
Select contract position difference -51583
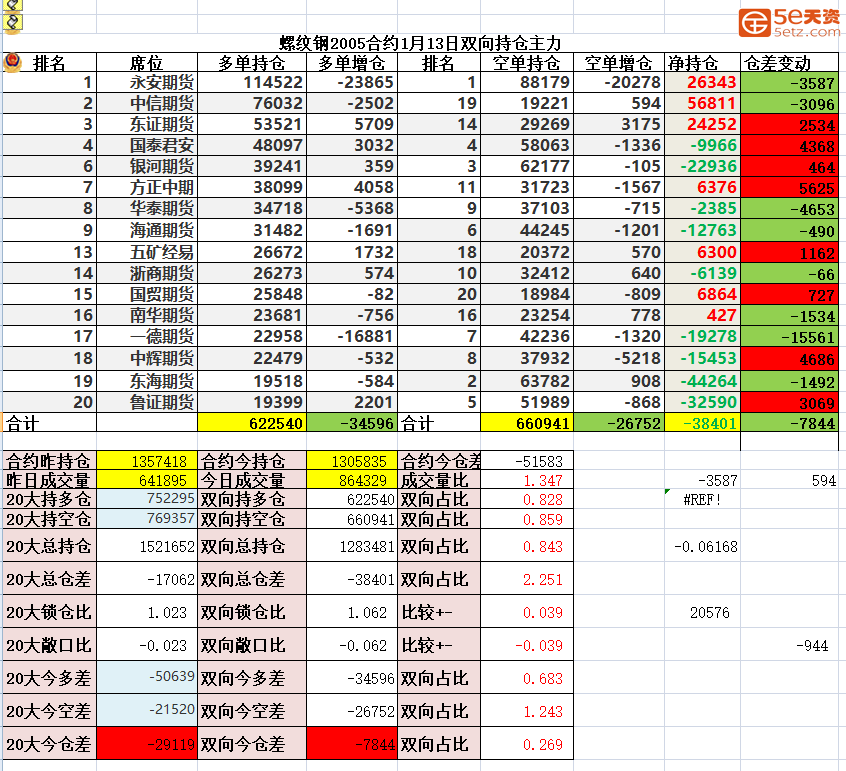[x=527, y=461]
